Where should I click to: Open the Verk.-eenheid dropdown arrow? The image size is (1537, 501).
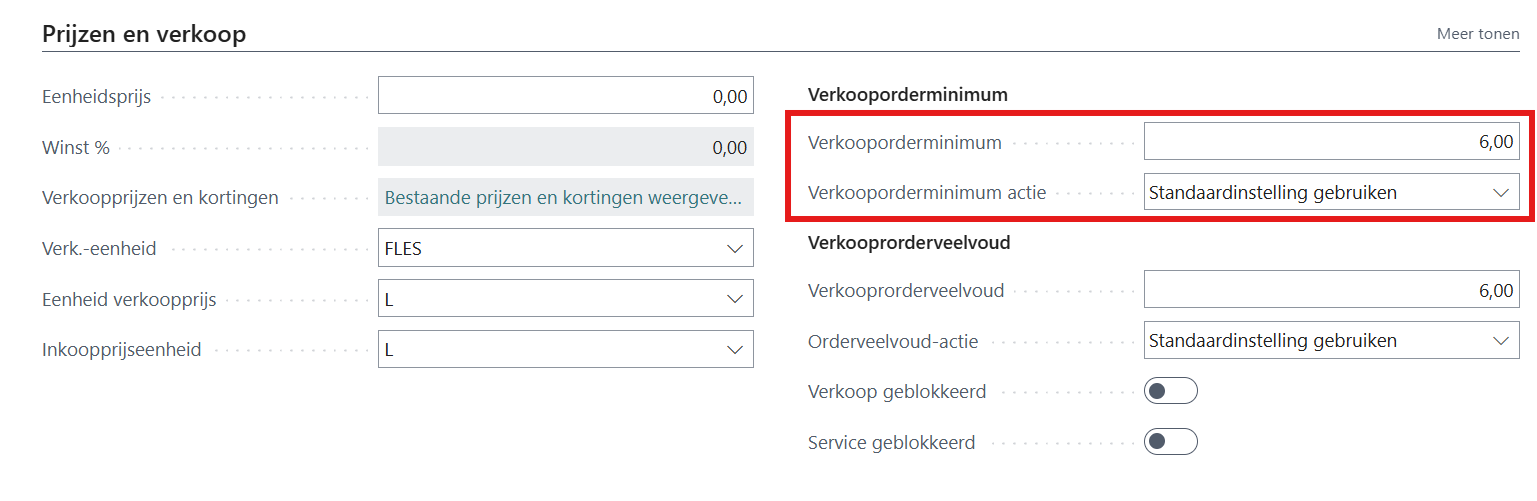click(x=735, y=248)
